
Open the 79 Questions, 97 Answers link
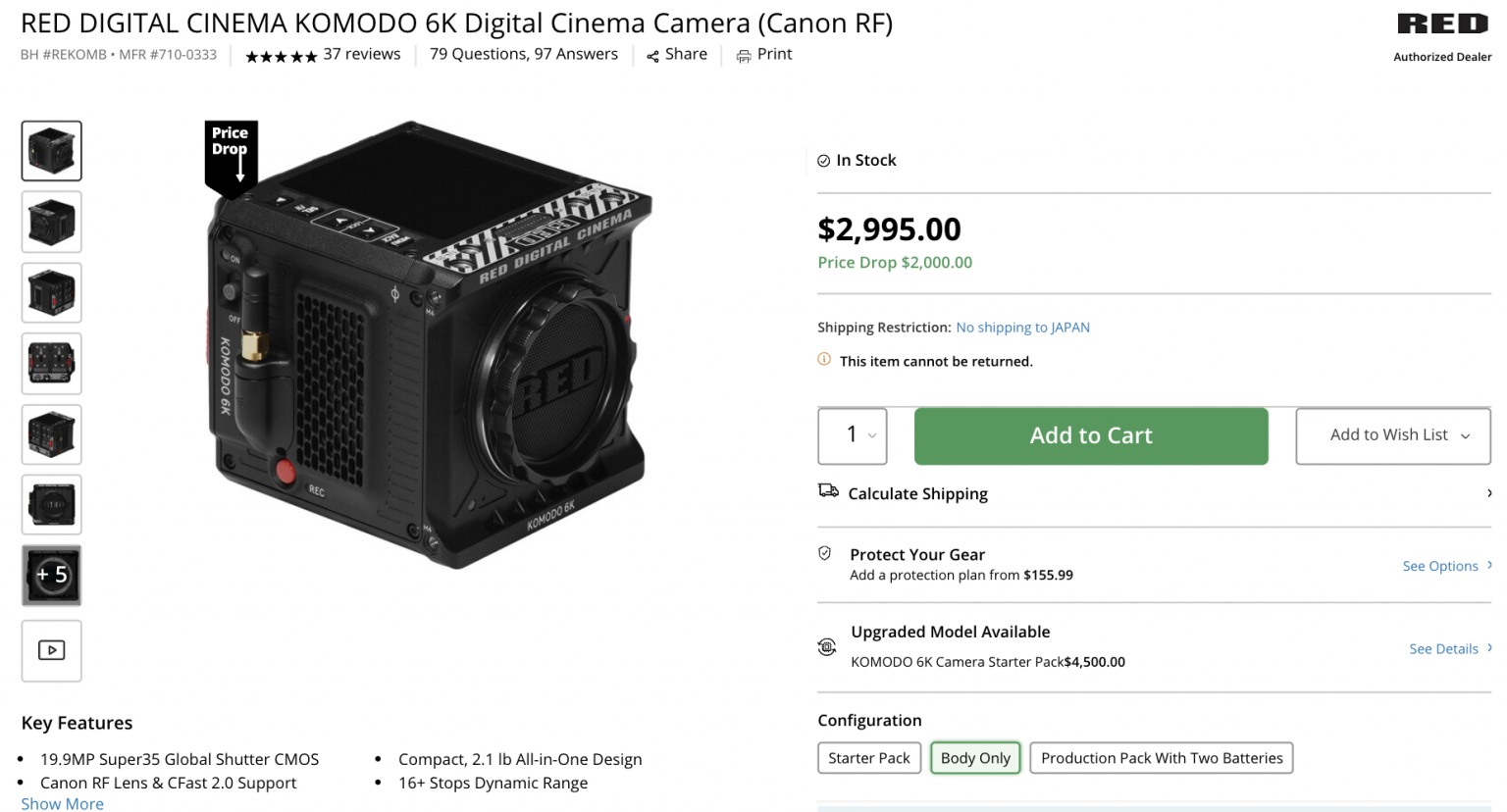[523, 54]
